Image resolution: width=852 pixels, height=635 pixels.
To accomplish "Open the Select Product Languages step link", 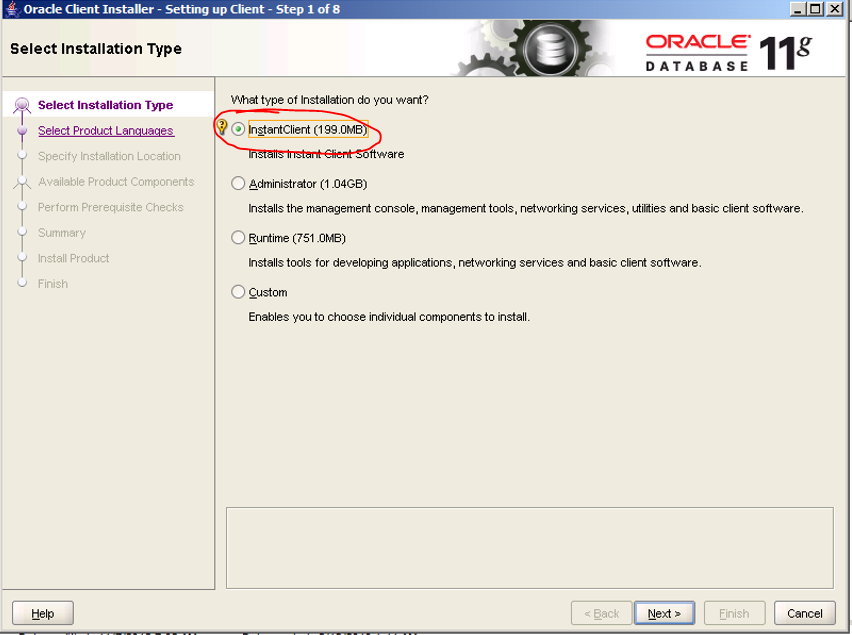I will (x=105, y=131).
